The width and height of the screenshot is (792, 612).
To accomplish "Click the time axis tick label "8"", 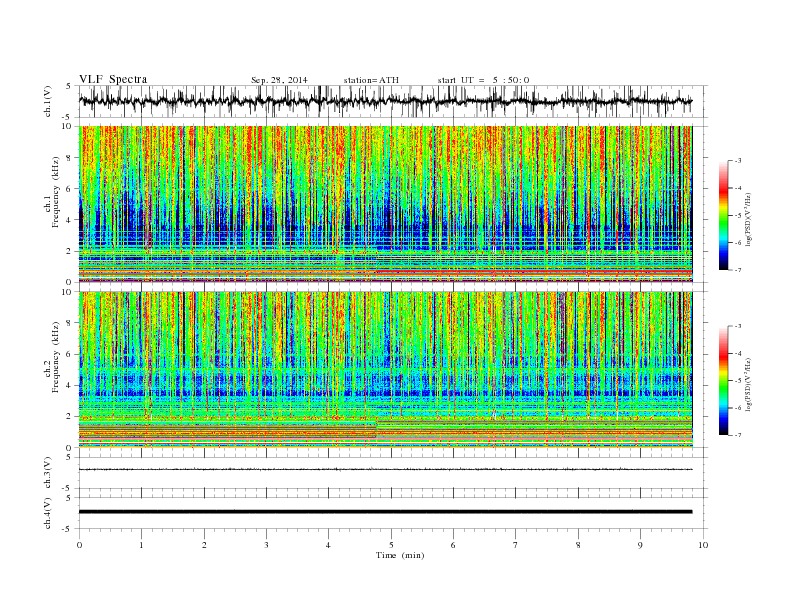I will tap(578, 545).
